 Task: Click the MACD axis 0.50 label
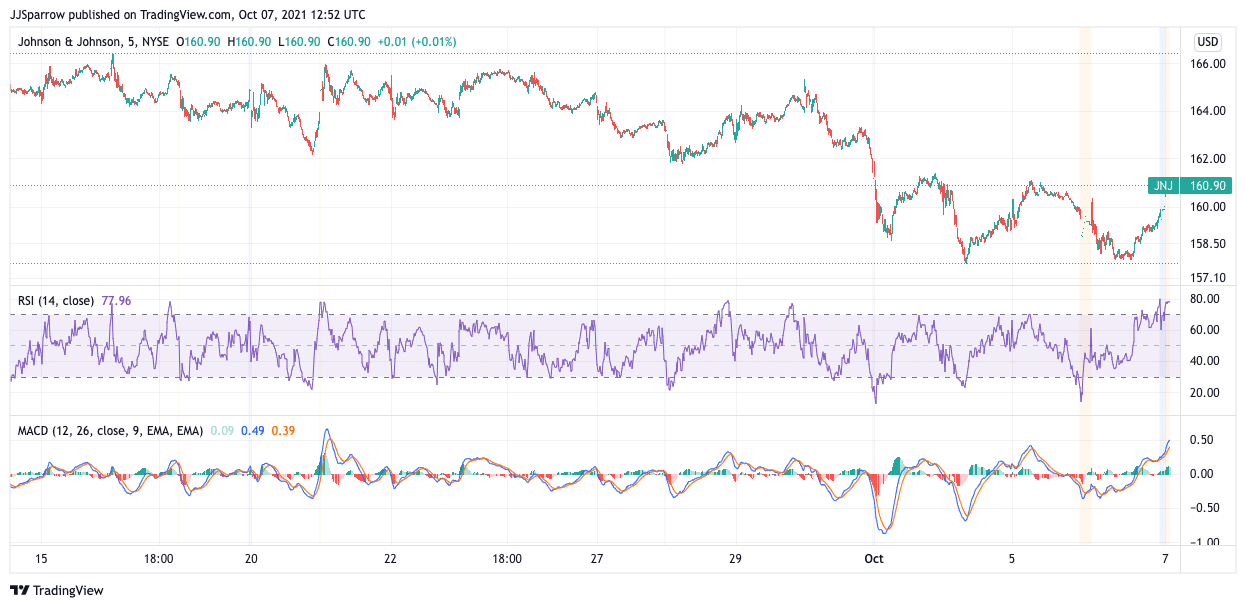(x=1200, y=440)
